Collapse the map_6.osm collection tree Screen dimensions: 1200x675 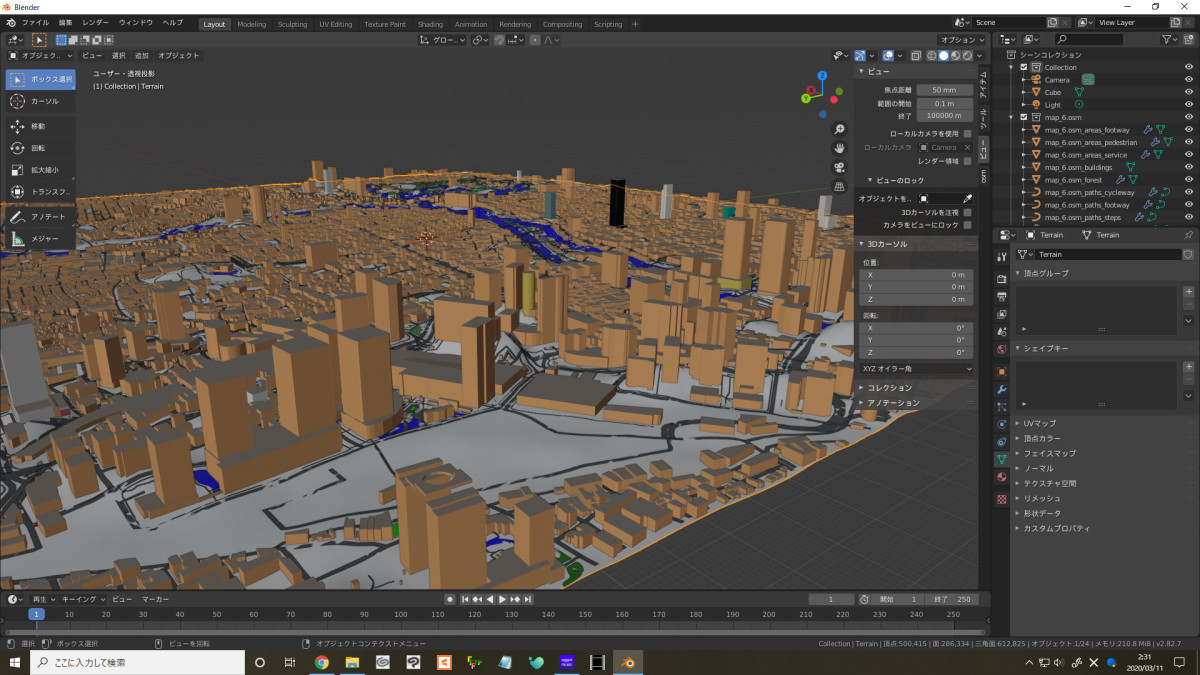pyautogui.click(x=1011, y=117)
